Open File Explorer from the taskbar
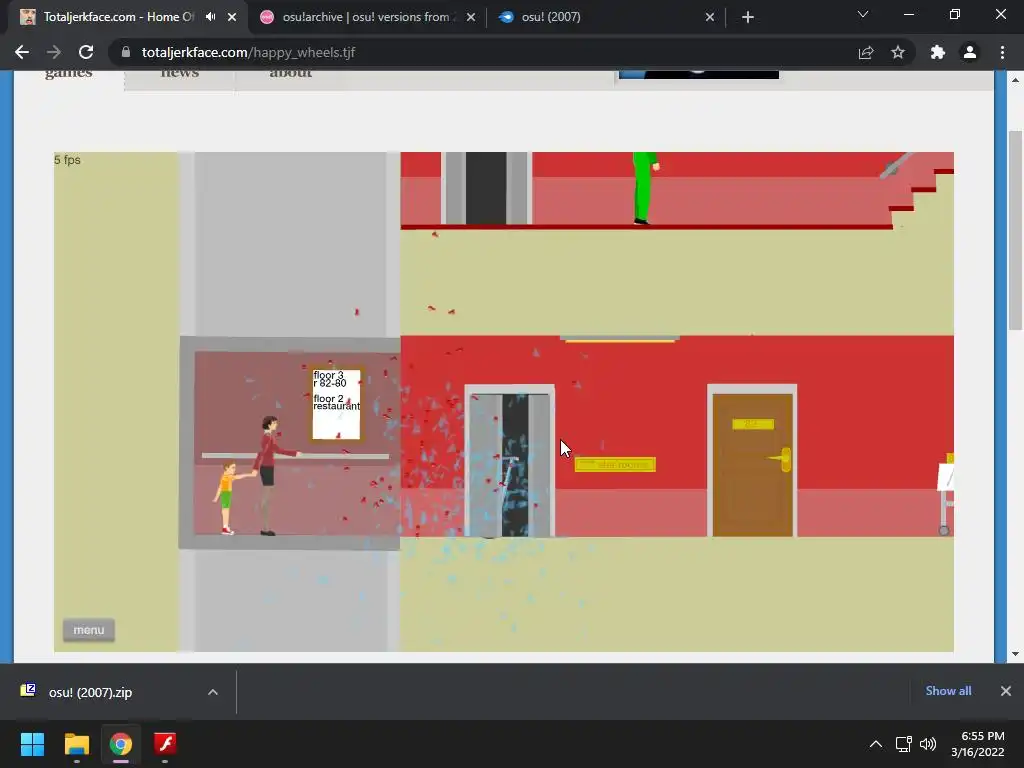The width and height of the screenshot is (1024, 768). coord(76,744)
